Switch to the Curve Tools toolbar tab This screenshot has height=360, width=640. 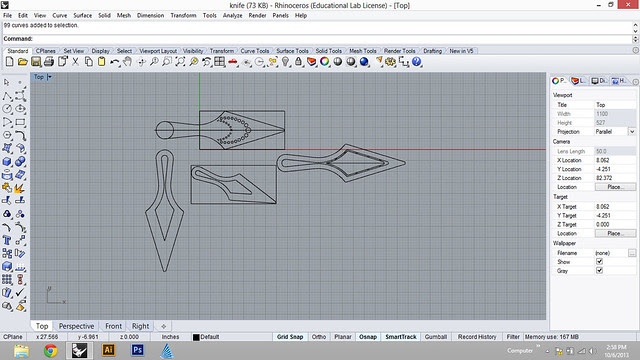255,51
